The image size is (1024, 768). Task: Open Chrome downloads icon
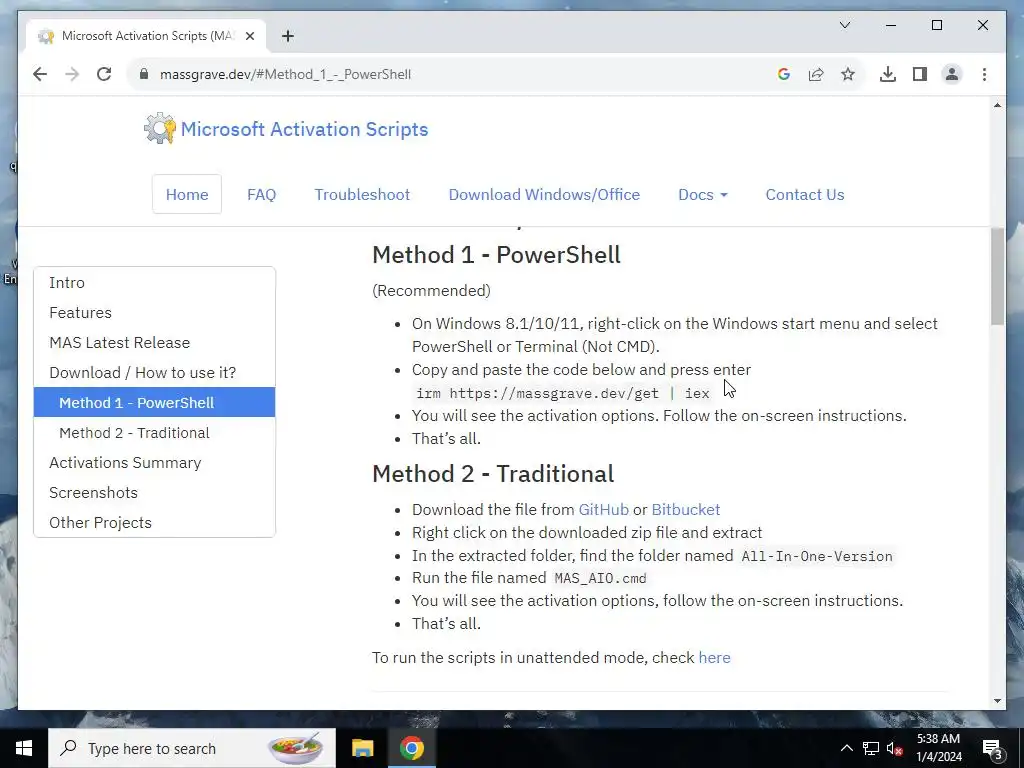pos(888,74)
